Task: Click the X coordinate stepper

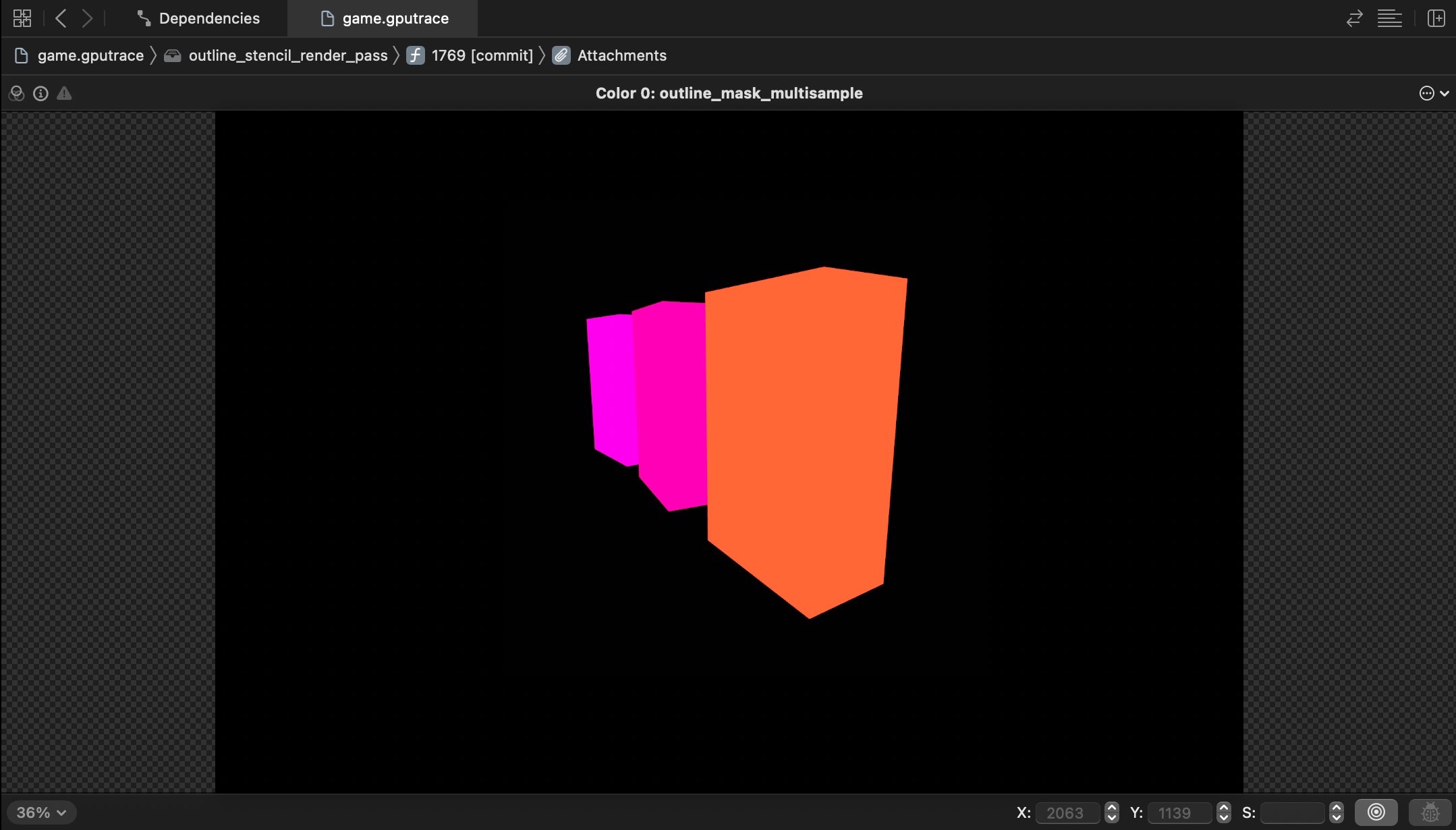Action: pos(1111,812)
